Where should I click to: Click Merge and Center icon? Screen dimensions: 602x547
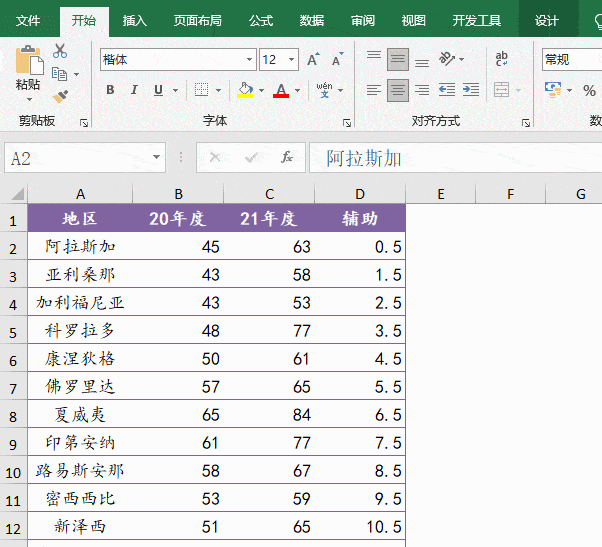(x=501, y=90)
